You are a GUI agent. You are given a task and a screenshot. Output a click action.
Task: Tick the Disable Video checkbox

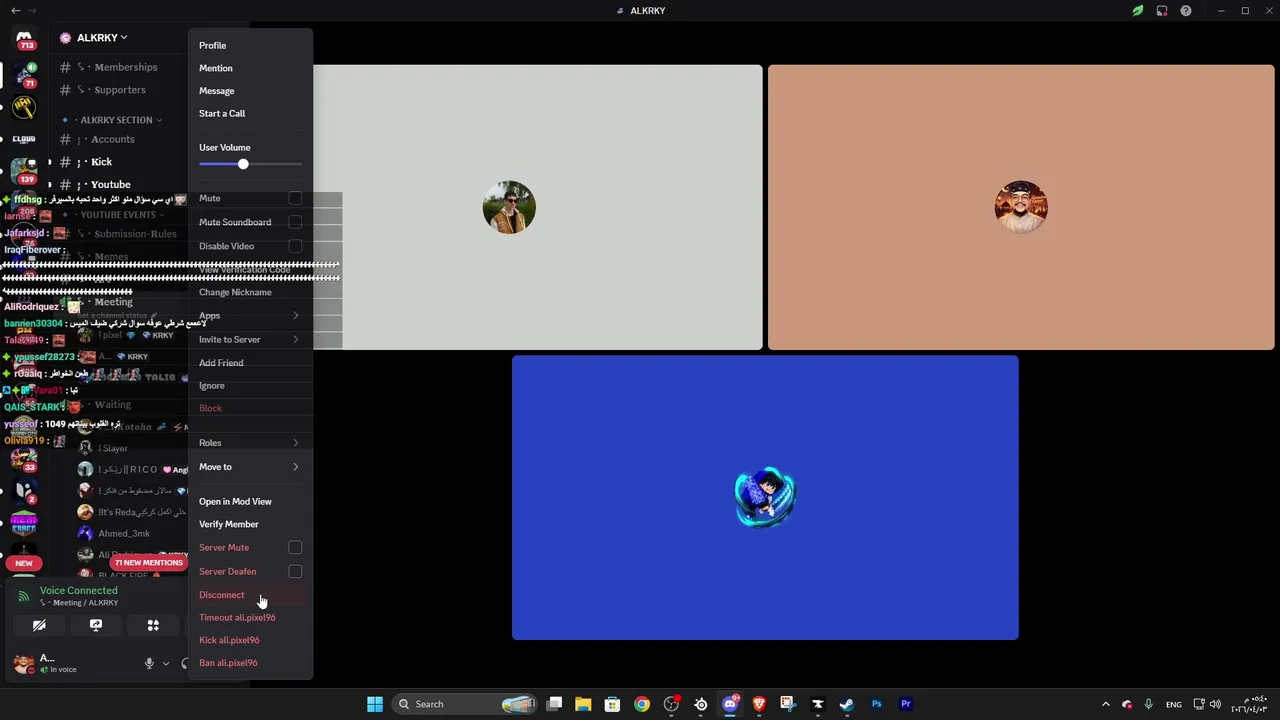point(295,246)
